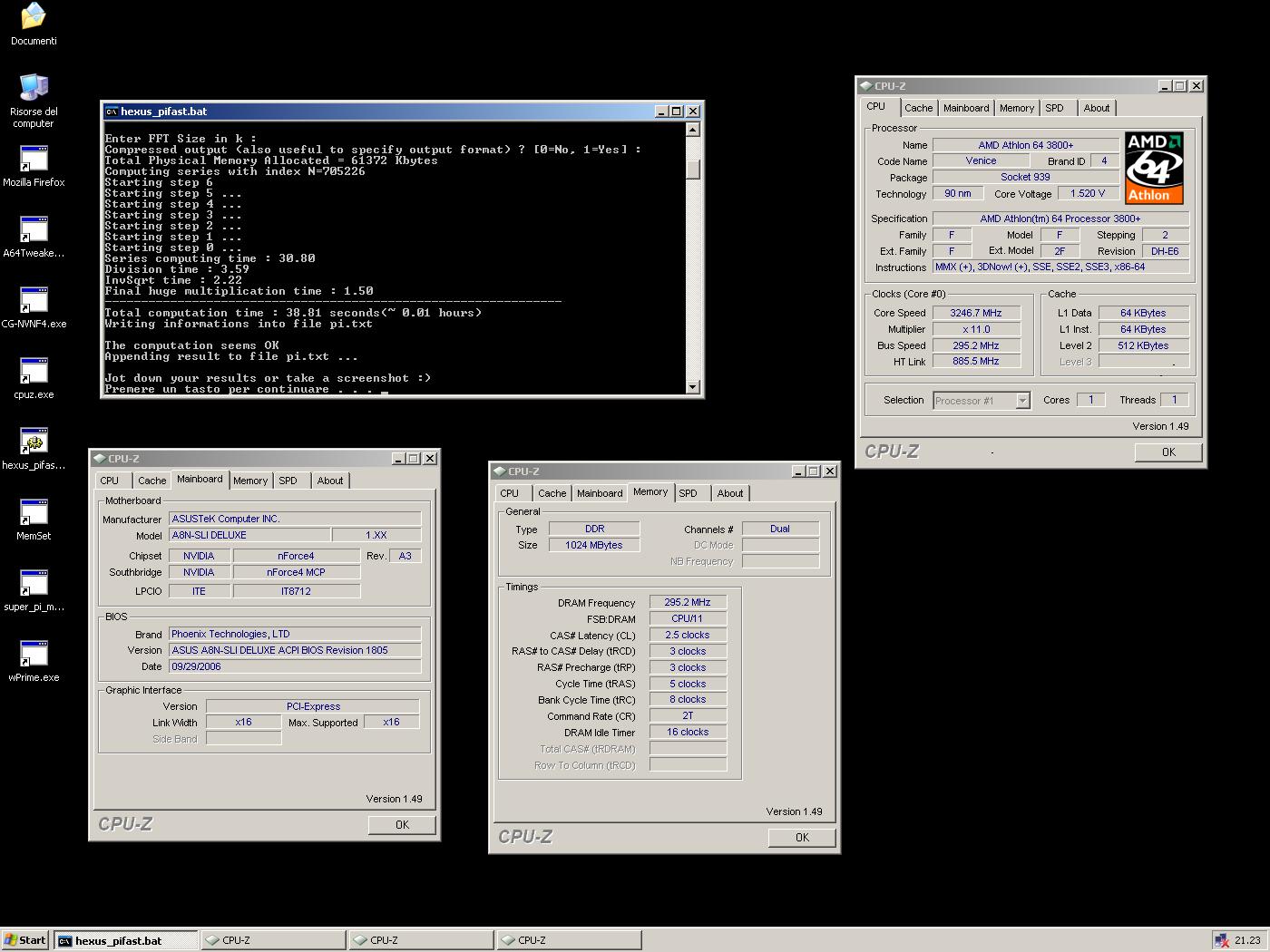
Task: Close the Memory CPU-Z window
Action: (830, 471)
